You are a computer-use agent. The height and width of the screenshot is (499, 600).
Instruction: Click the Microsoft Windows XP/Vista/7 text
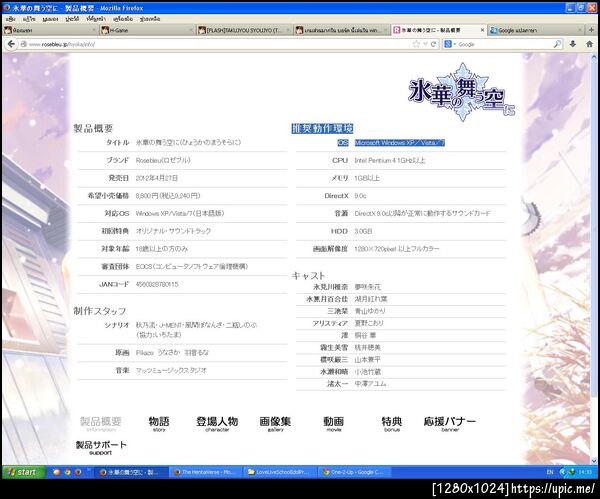[399, 143]
